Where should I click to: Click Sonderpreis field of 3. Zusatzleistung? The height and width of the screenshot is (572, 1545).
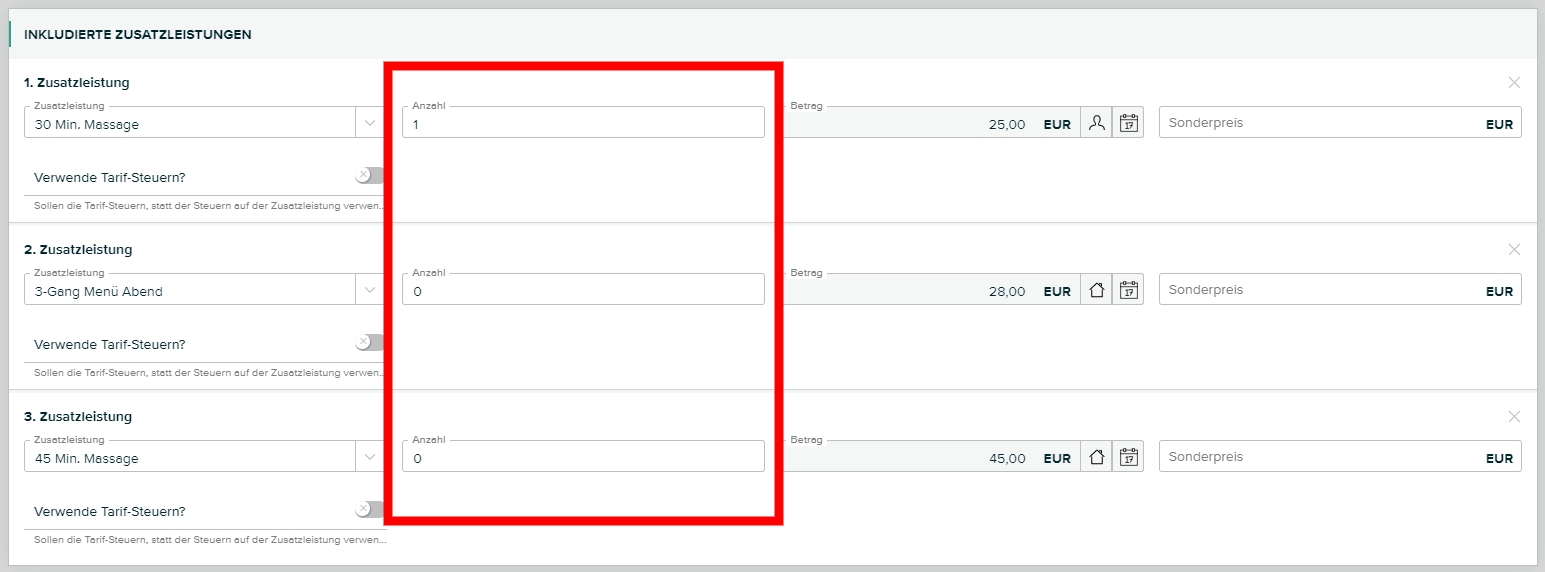(1320, 457)
